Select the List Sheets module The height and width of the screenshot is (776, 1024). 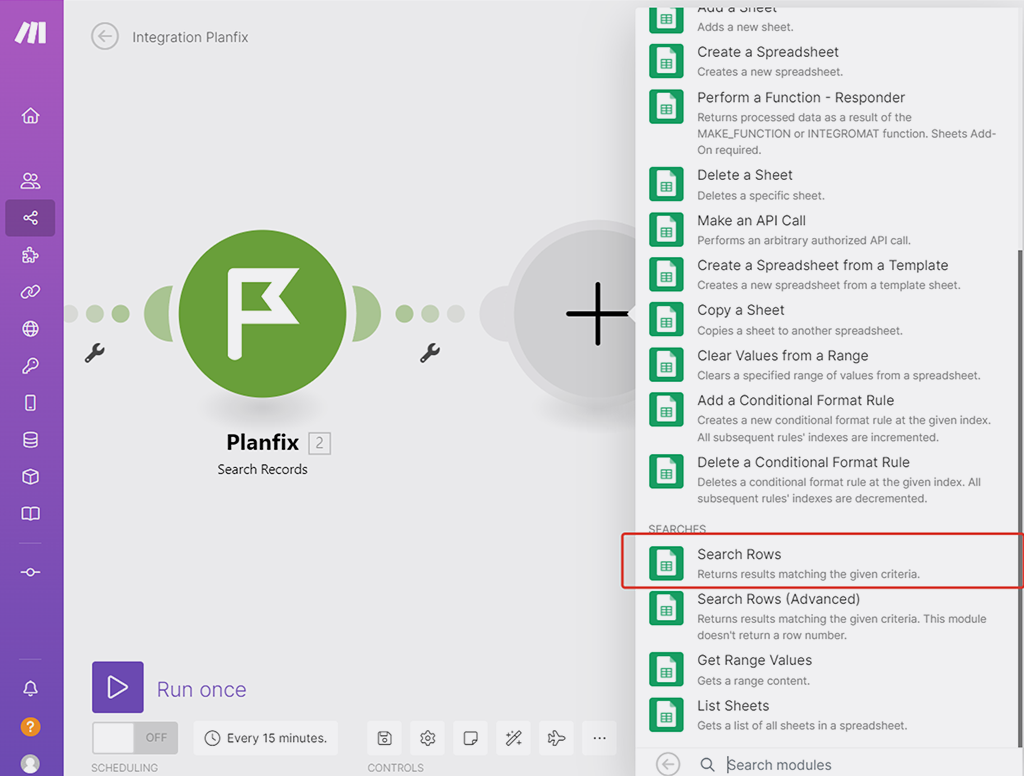click(x=826, y=715)
